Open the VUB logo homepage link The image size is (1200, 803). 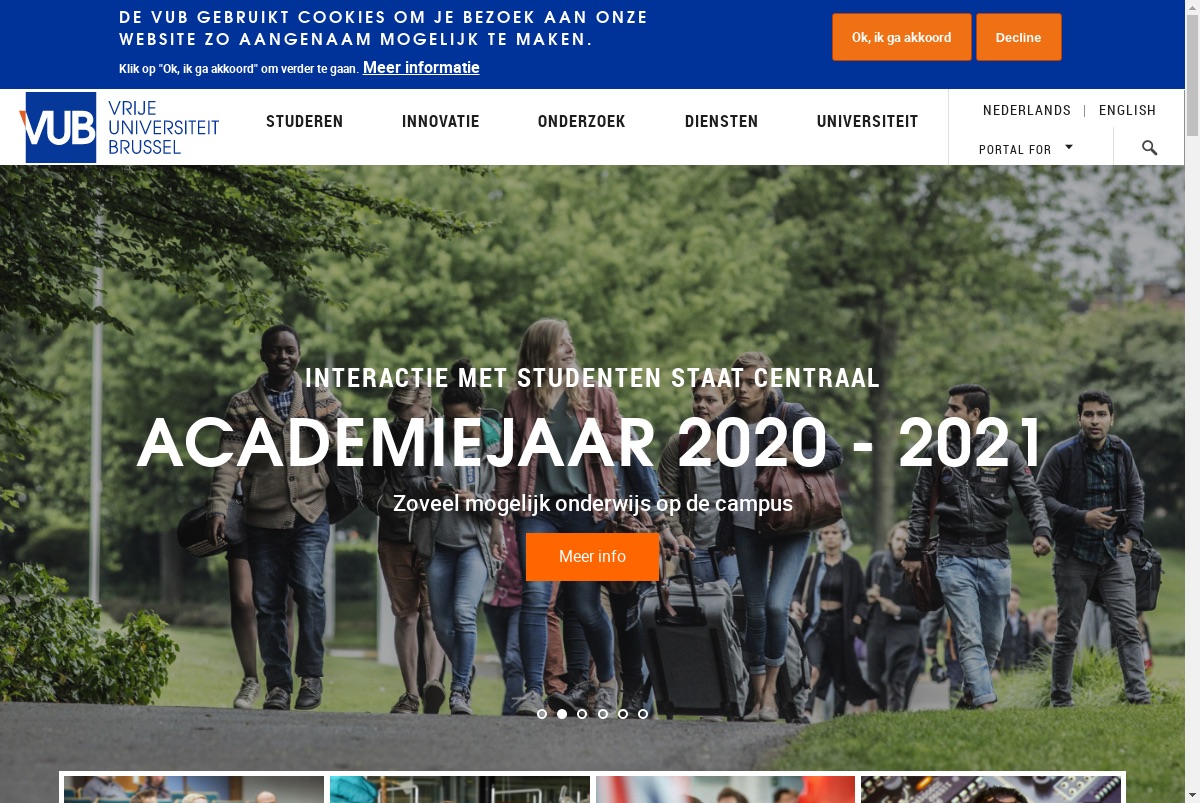pos(119,127)
